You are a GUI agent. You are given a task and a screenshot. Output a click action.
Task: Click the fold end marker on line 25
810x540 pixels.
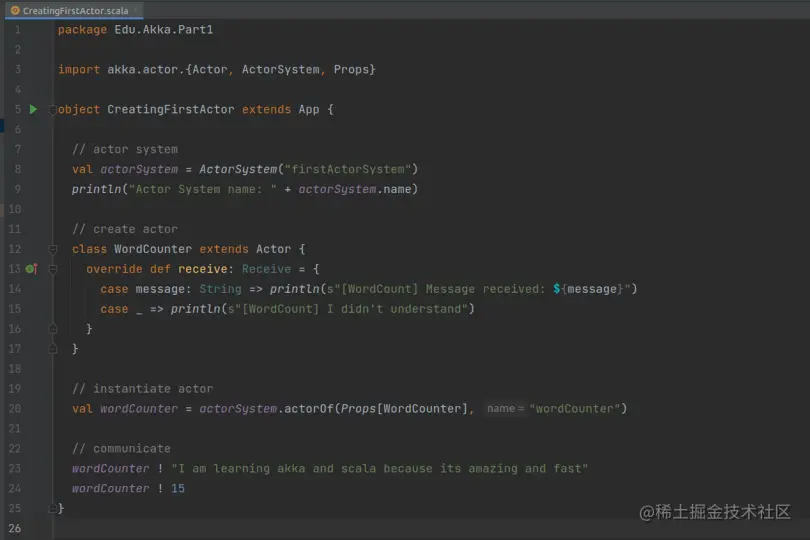(52, 508)
